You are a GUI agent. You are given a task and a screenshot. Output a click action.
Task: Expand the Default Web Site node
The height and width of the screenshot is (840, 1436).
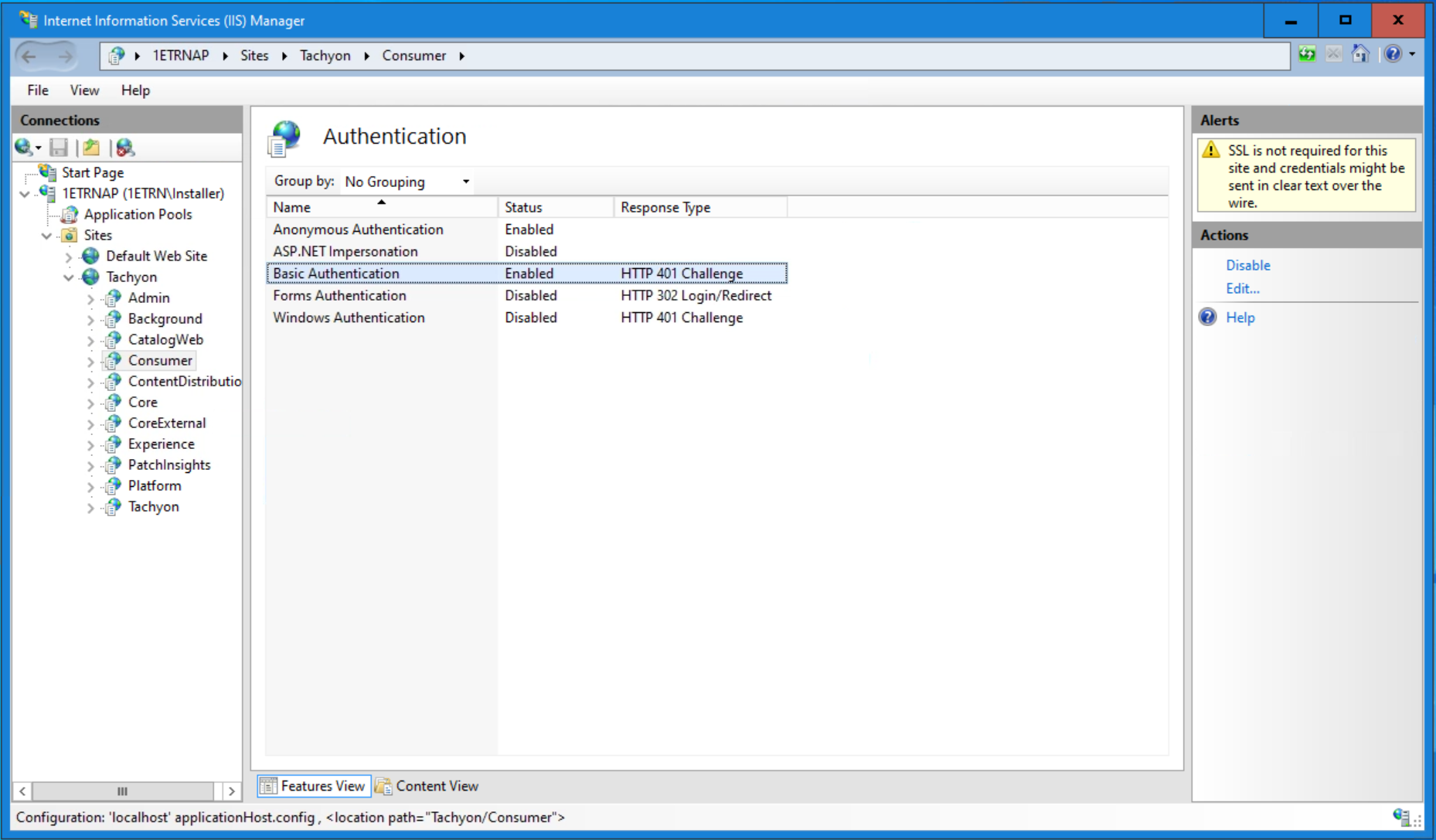69,257
